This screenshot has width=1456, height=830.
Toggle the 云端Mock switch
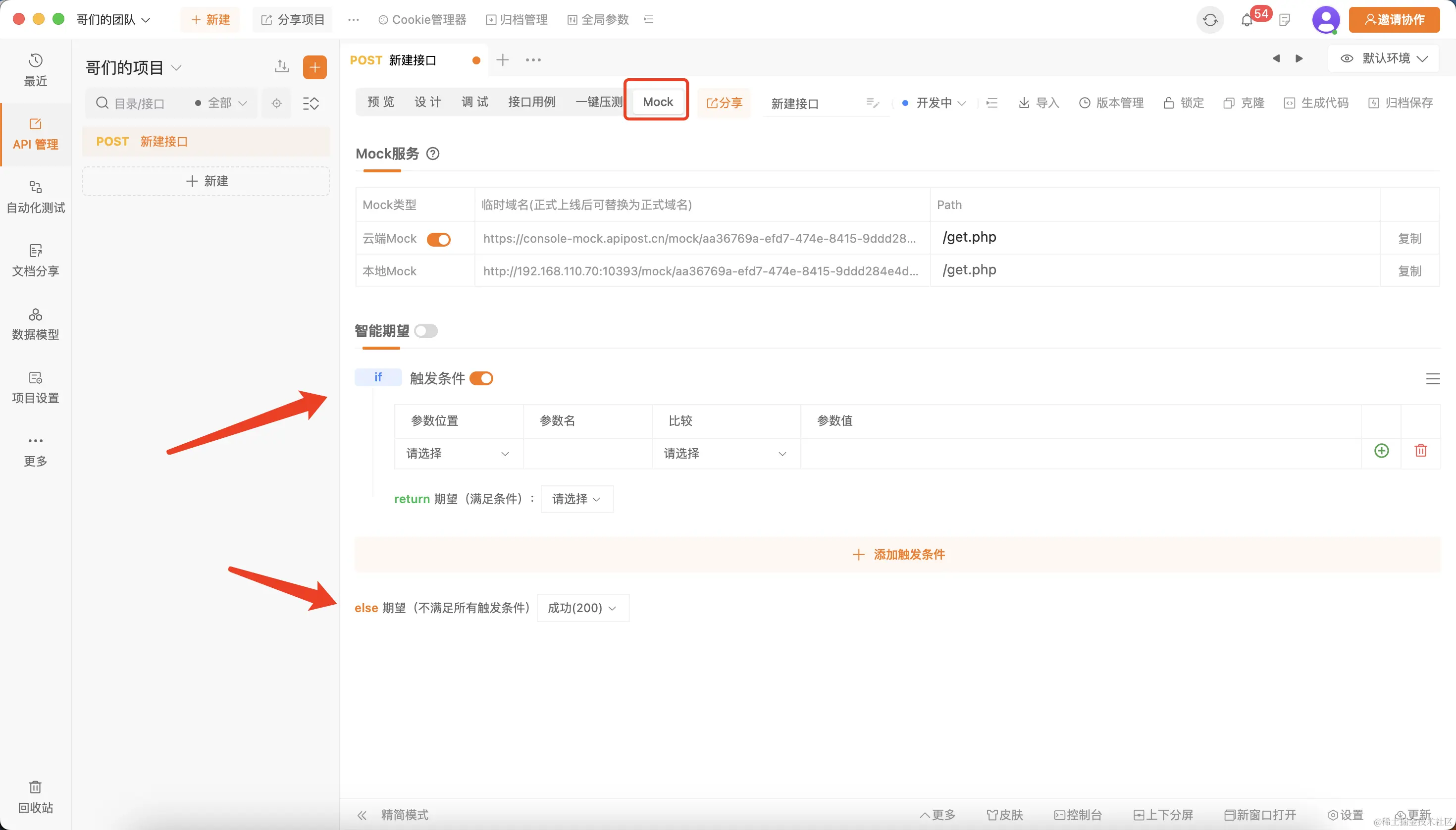[438, 239]
